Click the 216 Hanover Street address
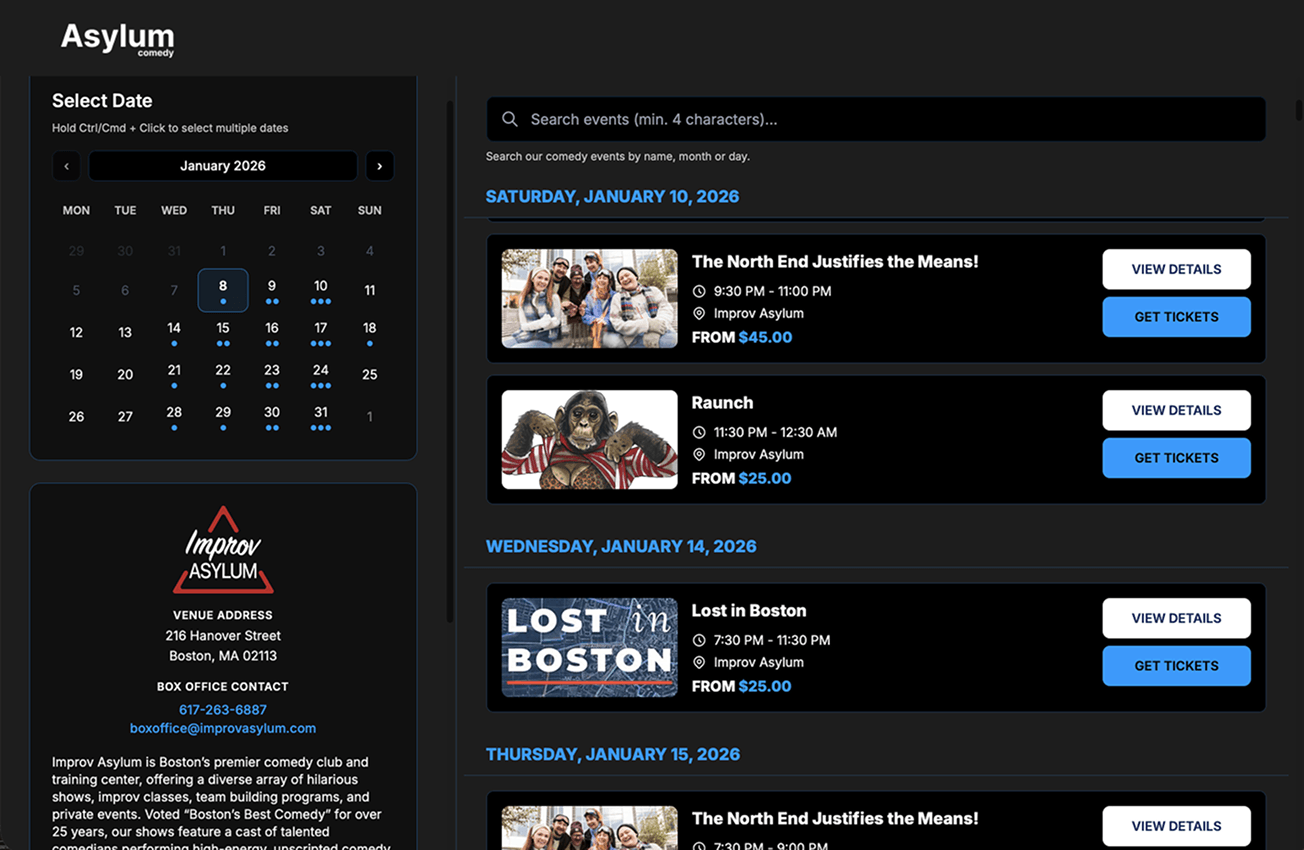Image resolution: width=1304 pixels, height=850 pixels. coord(223,636)
